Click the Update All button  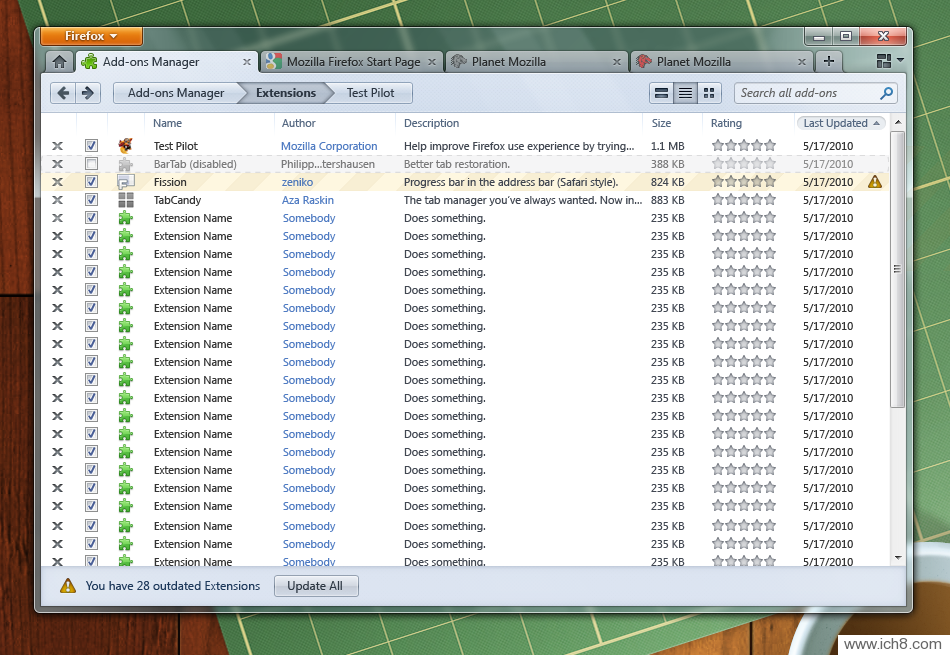pyautogui.click(x=315, y=586)
